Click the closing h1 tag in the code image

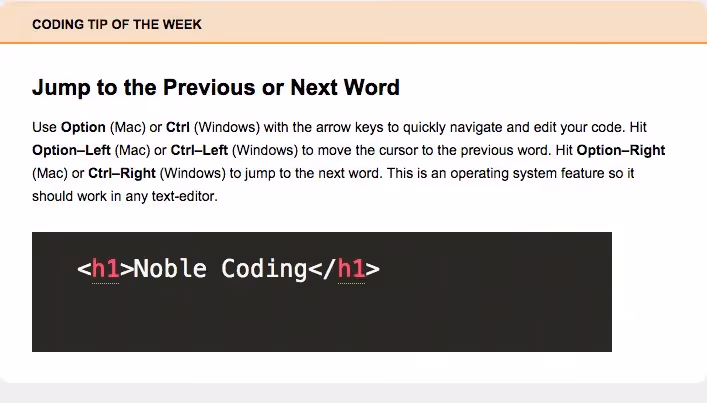pos(344,269)
